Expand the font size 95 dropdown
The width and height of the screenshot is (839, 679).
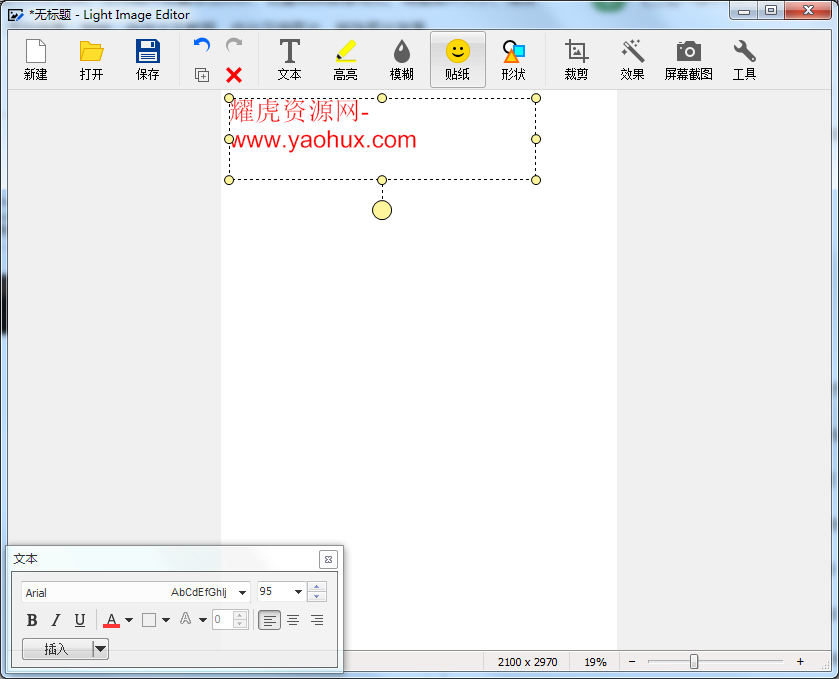(298, 593)
